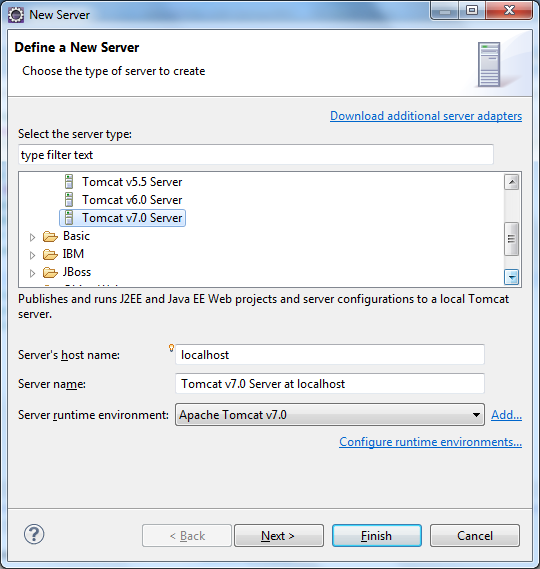Click the Finish button
The width and height of the screenshot is (540, 569).
(377, 535)
